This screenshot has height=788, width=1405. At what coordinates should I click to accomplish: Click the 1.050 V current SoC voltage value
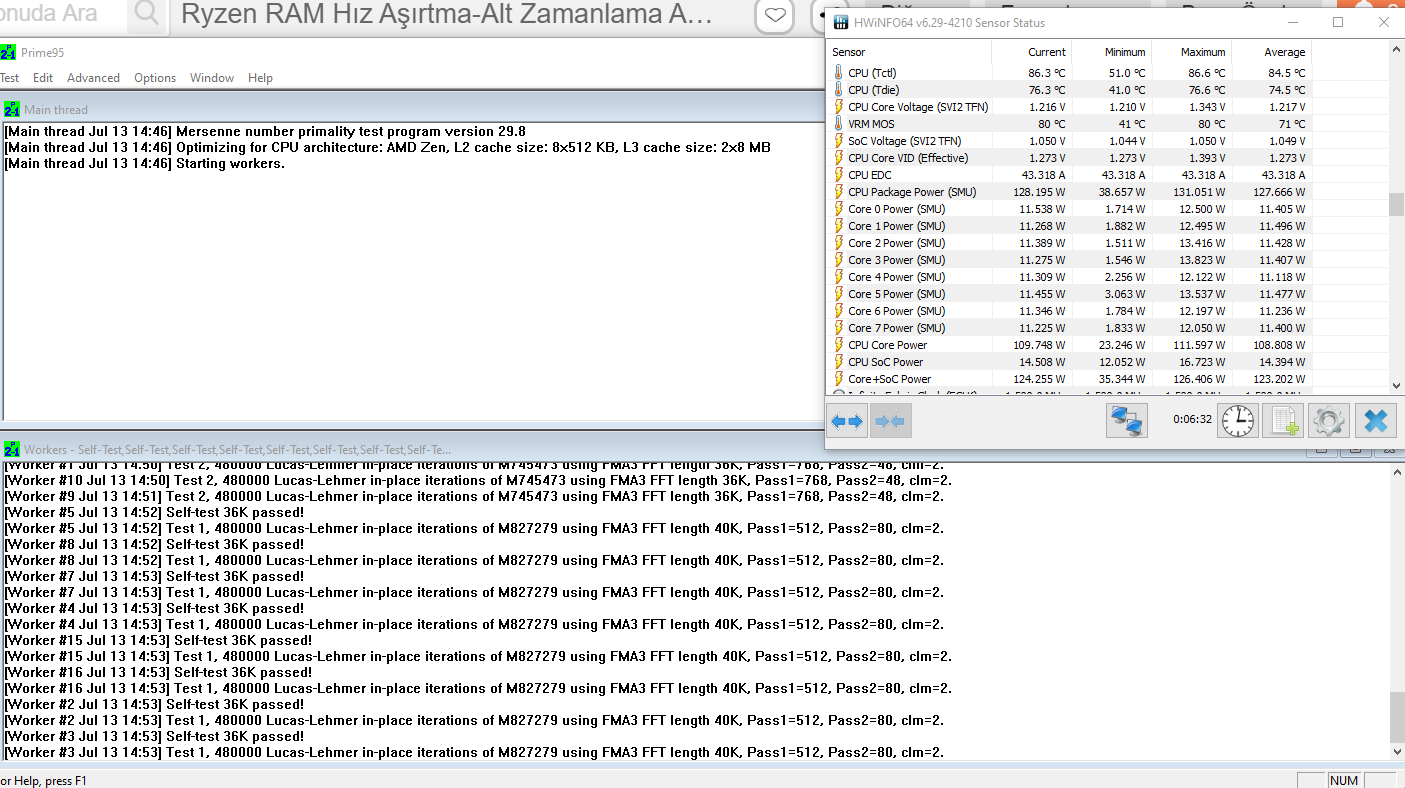pos(1047,141)
